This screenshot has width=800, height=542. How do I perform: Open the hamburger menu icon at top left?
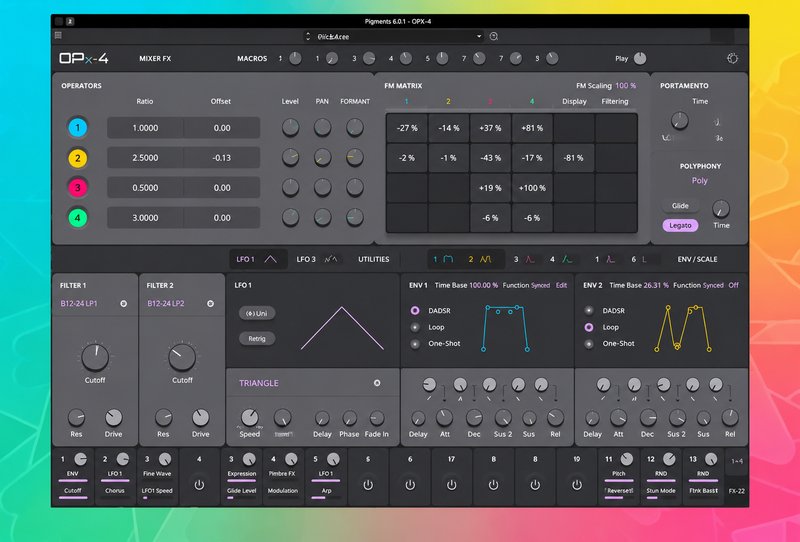coord(58,35)
